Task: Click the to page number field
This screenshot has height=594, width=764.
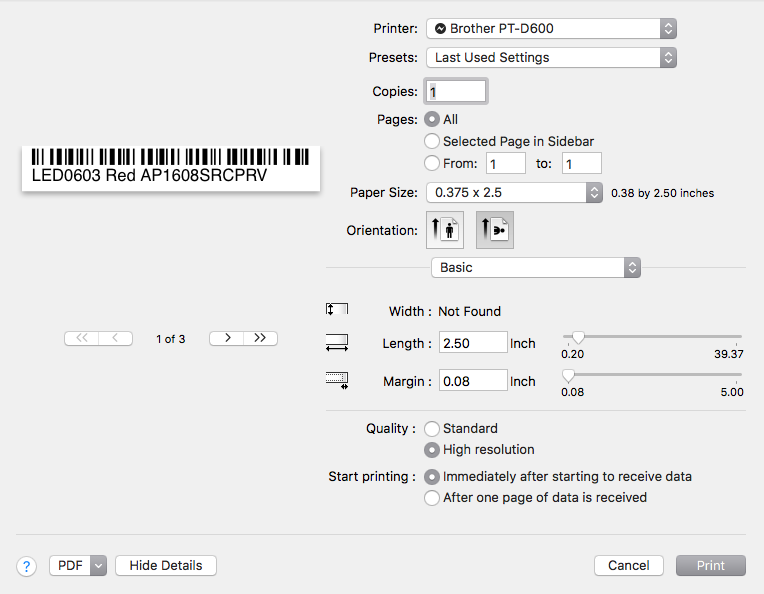Action: click(581, 163)
